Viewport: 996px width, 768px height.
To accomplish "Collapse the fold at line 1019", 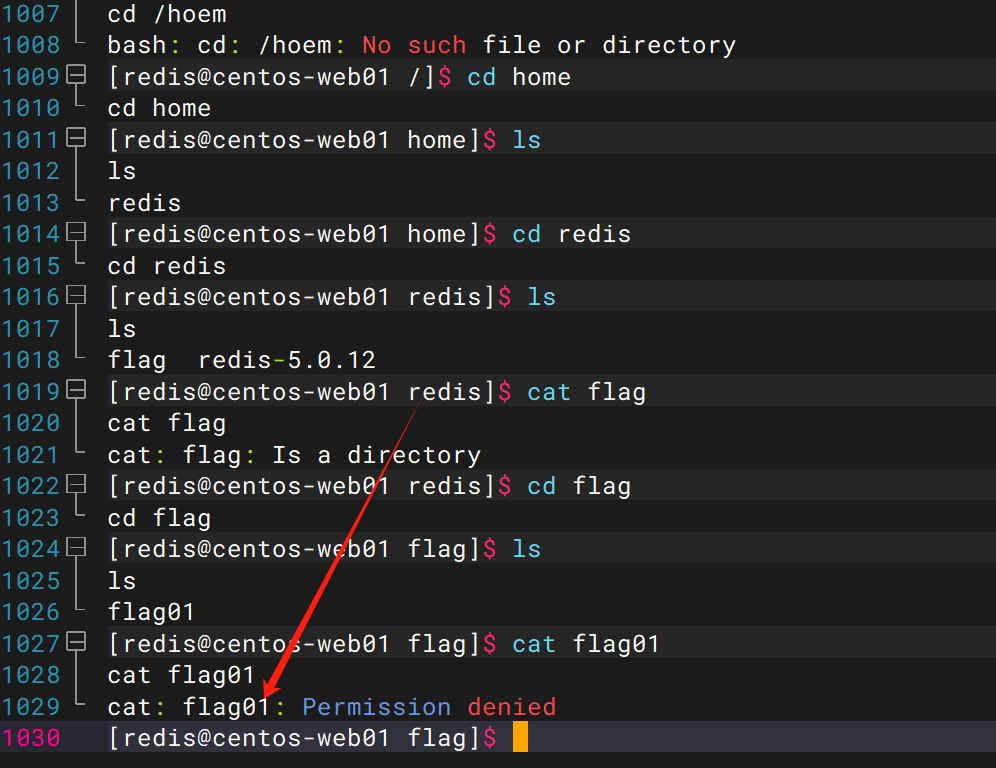I will (76, 391).
